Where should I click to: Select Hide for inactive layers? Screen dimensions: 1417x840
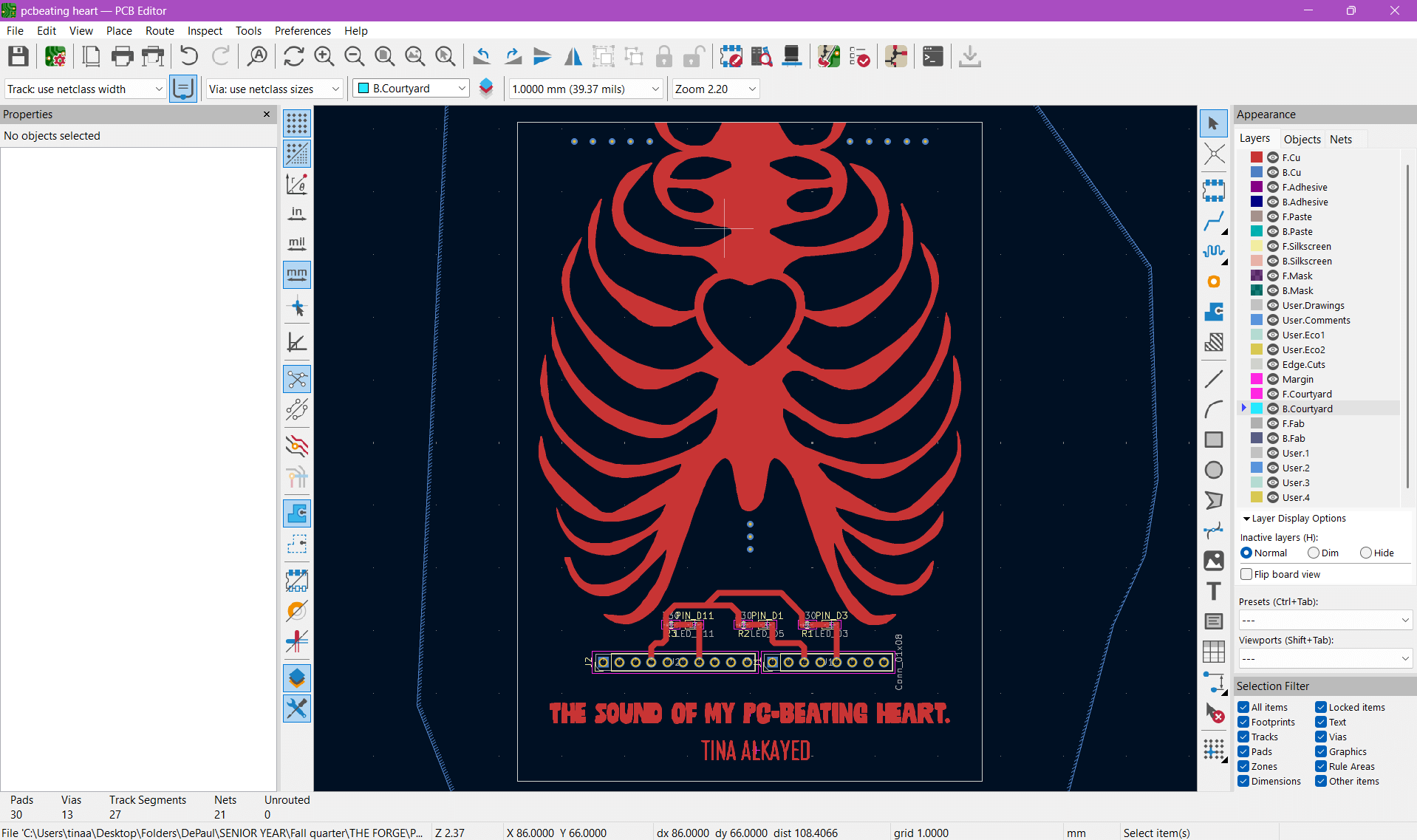[1365, 553]
